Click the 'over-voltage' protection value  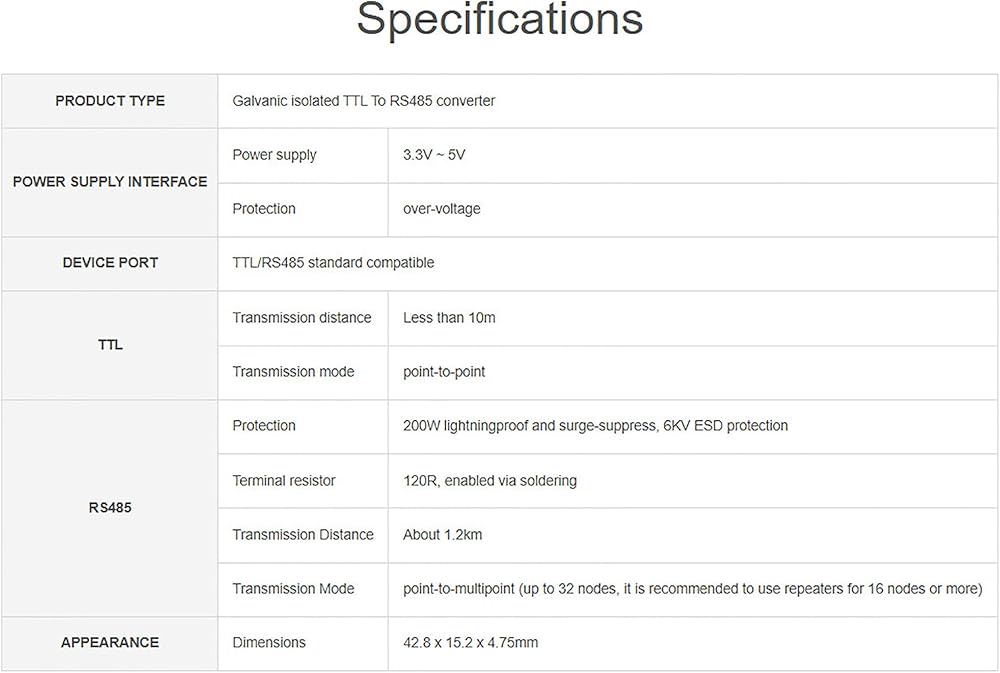point(441,209)
